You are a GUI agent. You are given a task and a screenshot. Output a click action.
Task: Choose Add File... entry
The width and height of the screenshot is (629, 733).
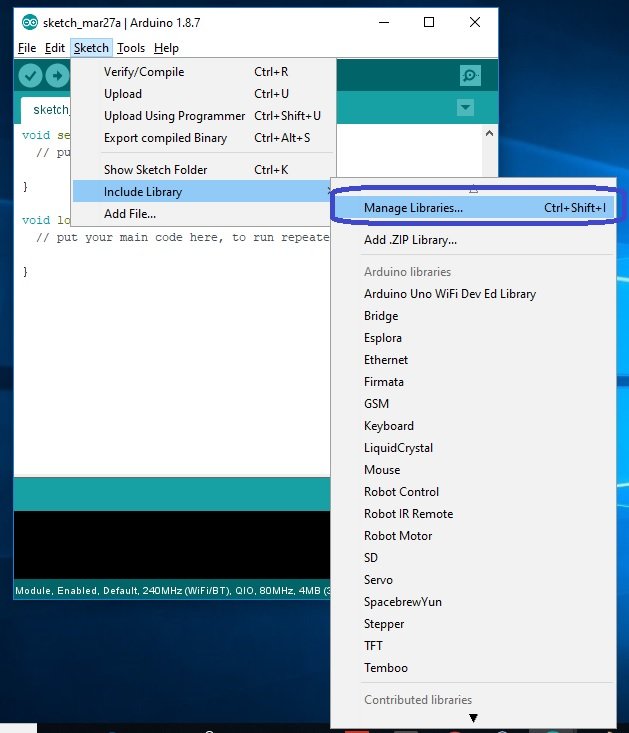[x=202, y=214]
